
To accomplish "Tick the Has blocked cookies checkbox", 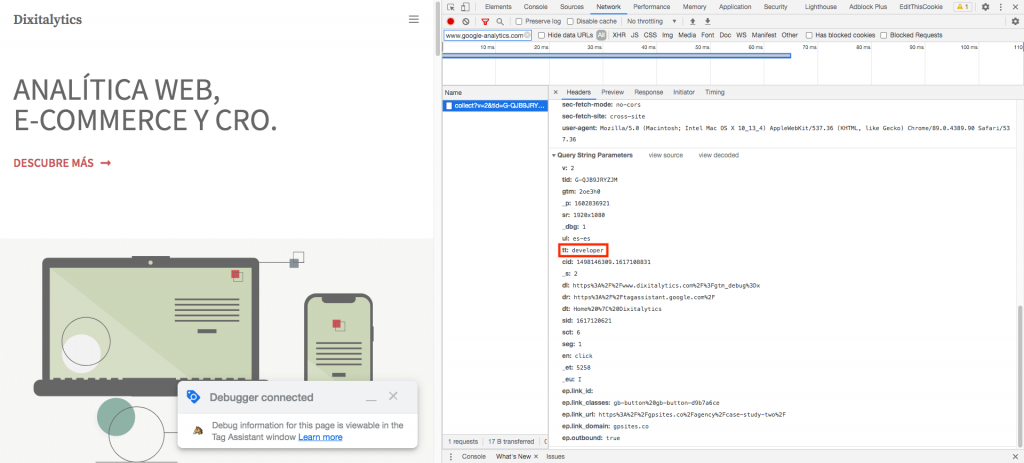I will tap(810, 35).
